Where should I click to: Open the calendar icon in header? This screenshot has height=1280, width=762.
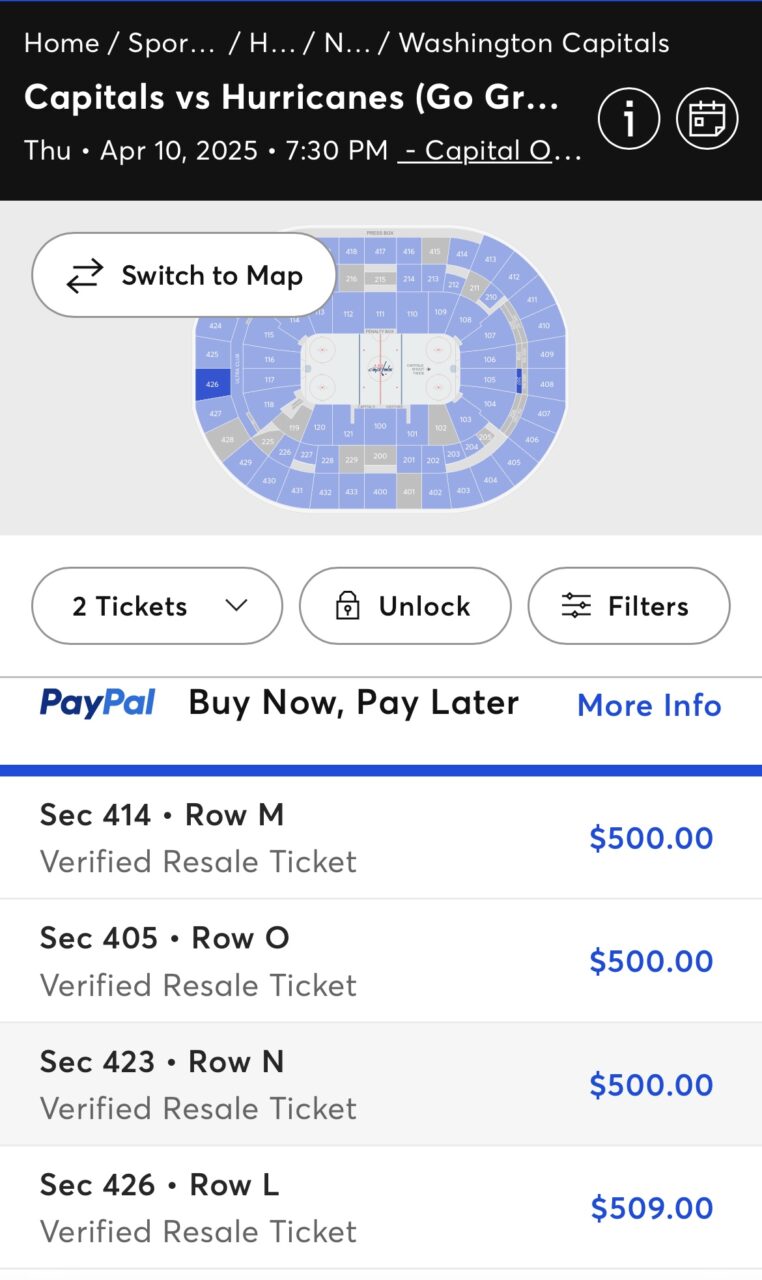[707, 119]
